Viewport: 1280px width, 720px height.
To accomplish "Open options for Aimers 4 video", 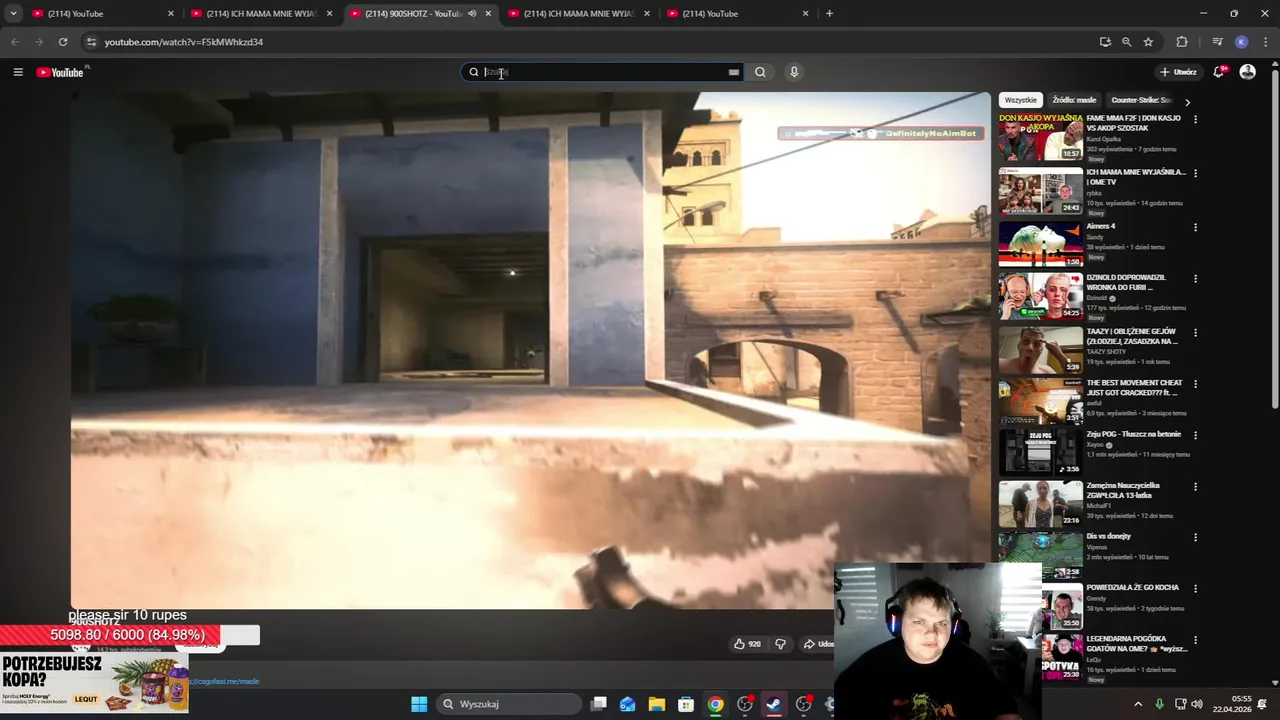I will click(1195, 228).
